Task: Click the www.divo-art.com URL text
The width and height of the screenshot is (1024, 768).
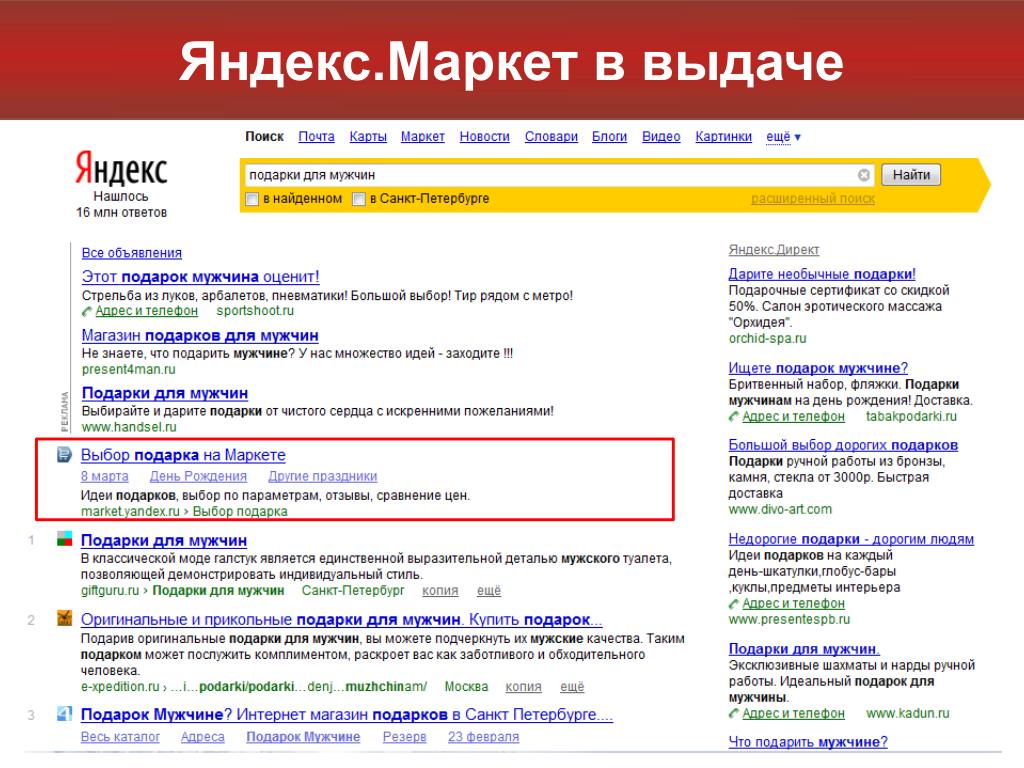Action: [780, 509]
